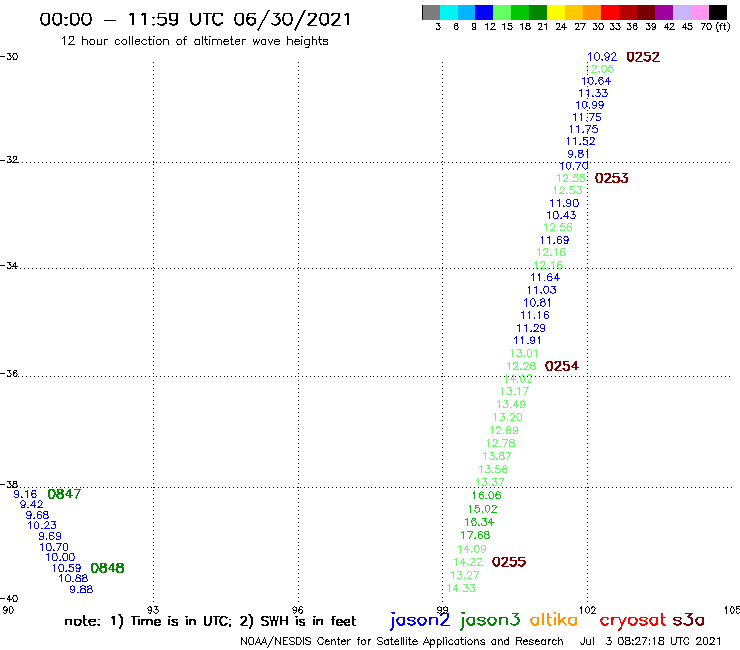
Task: Click the gray swatch in the color scale
Action: [431, 12]
